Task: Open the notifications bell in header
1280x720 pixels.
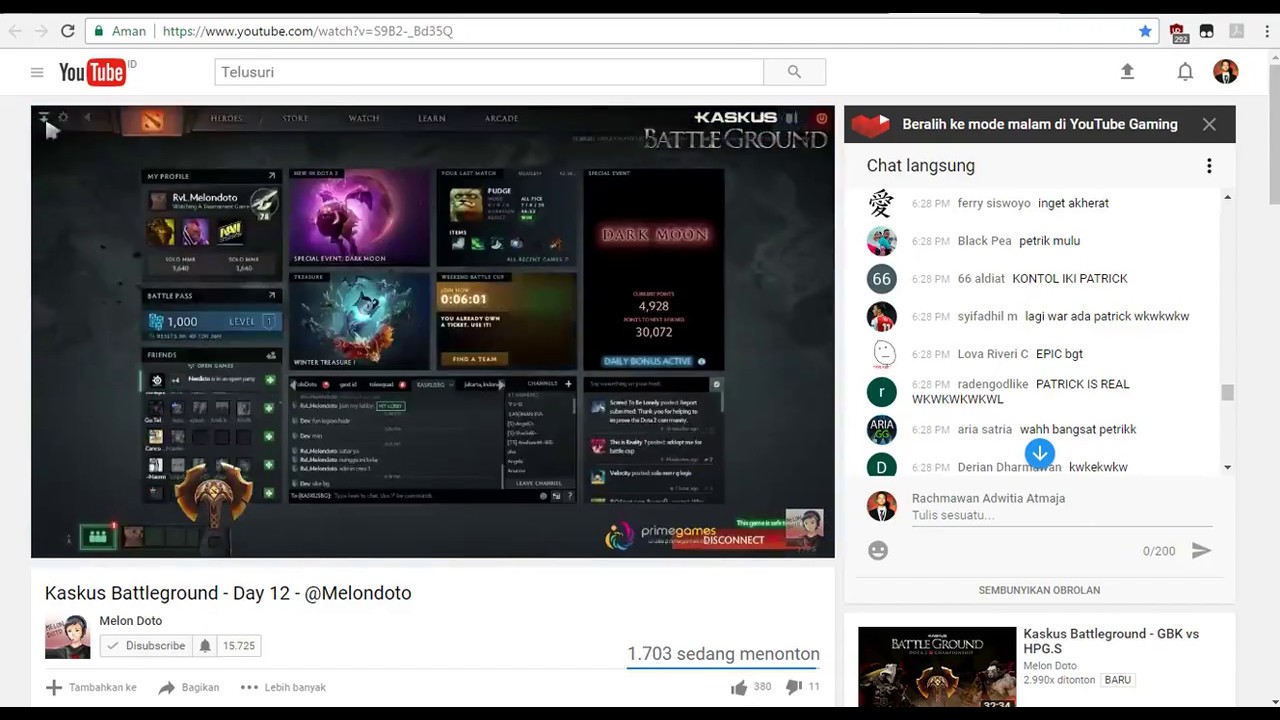Action: (1185, 72)
